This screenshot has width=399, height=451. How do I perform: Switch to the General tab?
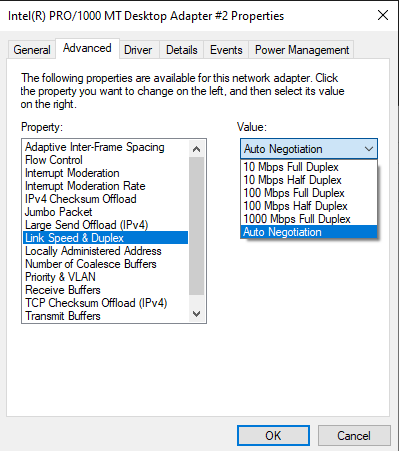point(32,50)
